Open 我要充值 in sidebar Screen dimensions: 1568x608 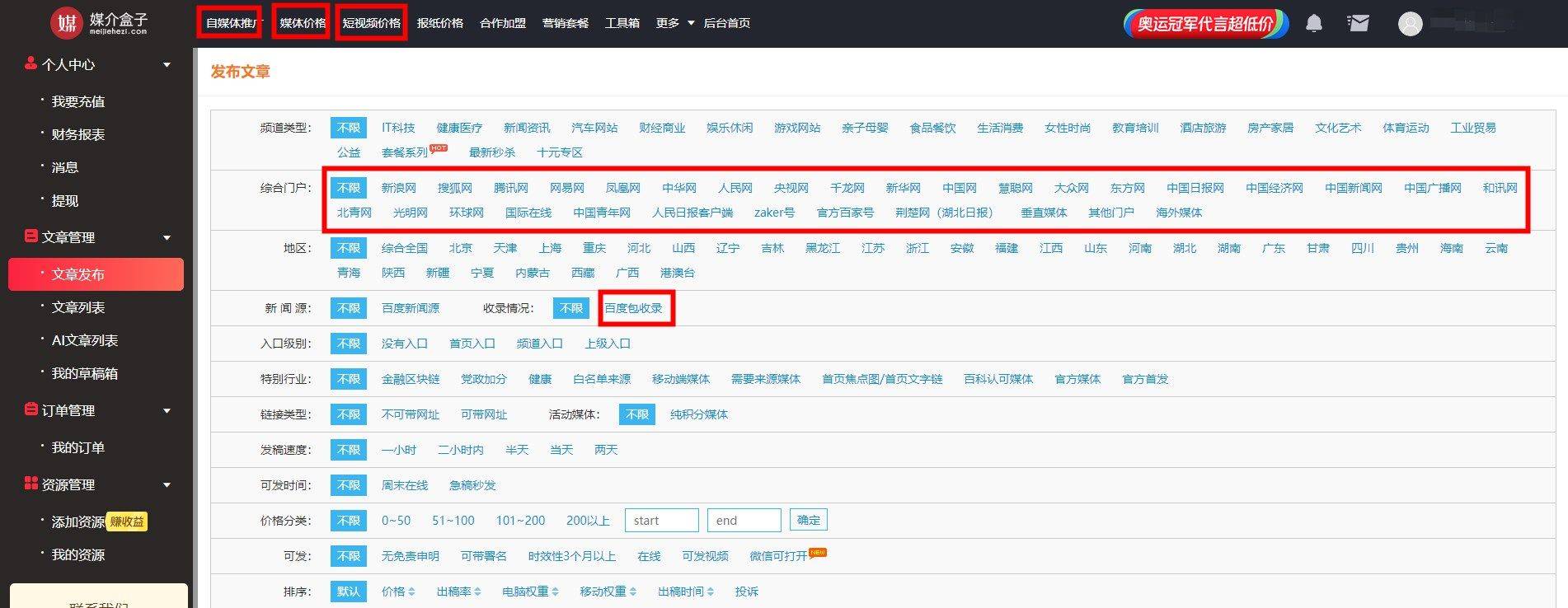coord(78,101)
